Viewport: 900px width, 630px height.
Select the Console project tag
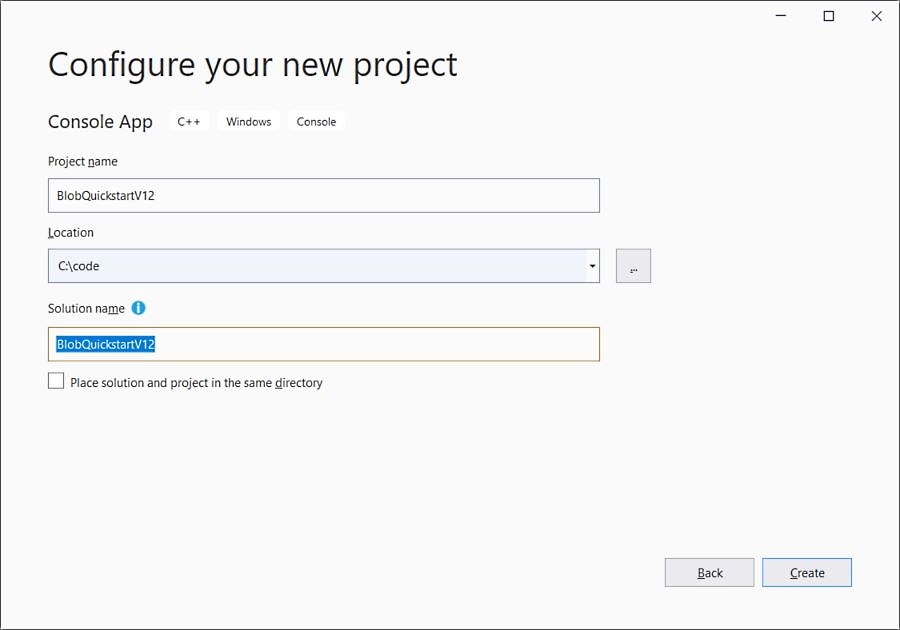(x=316, y=121)
